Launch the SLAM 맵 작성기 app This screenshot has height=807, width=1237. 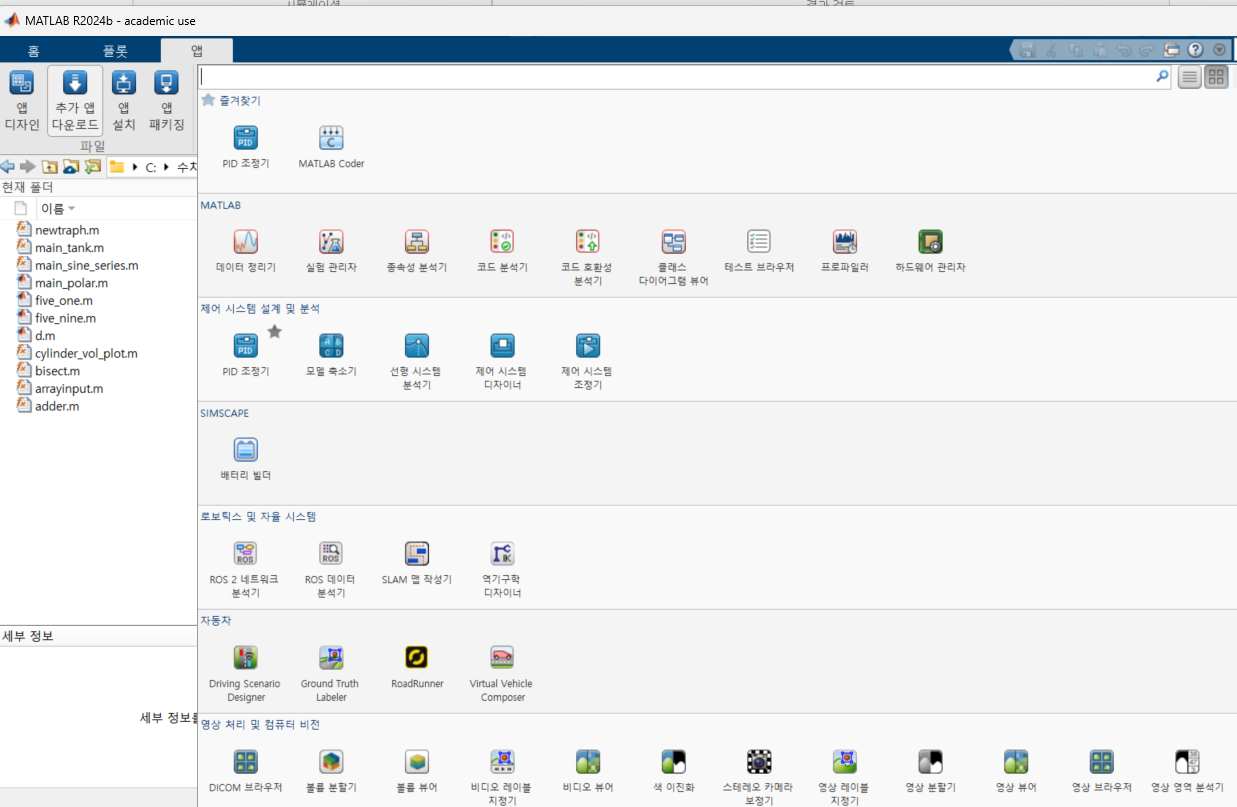417,563
